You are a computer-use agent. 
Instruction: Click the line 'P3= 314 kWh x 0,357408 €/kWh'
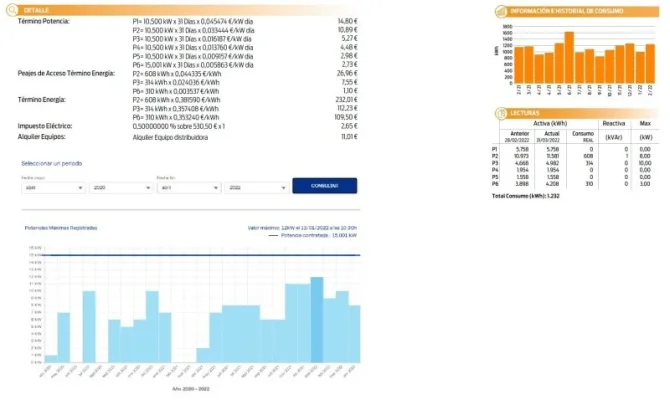point(176,109)
